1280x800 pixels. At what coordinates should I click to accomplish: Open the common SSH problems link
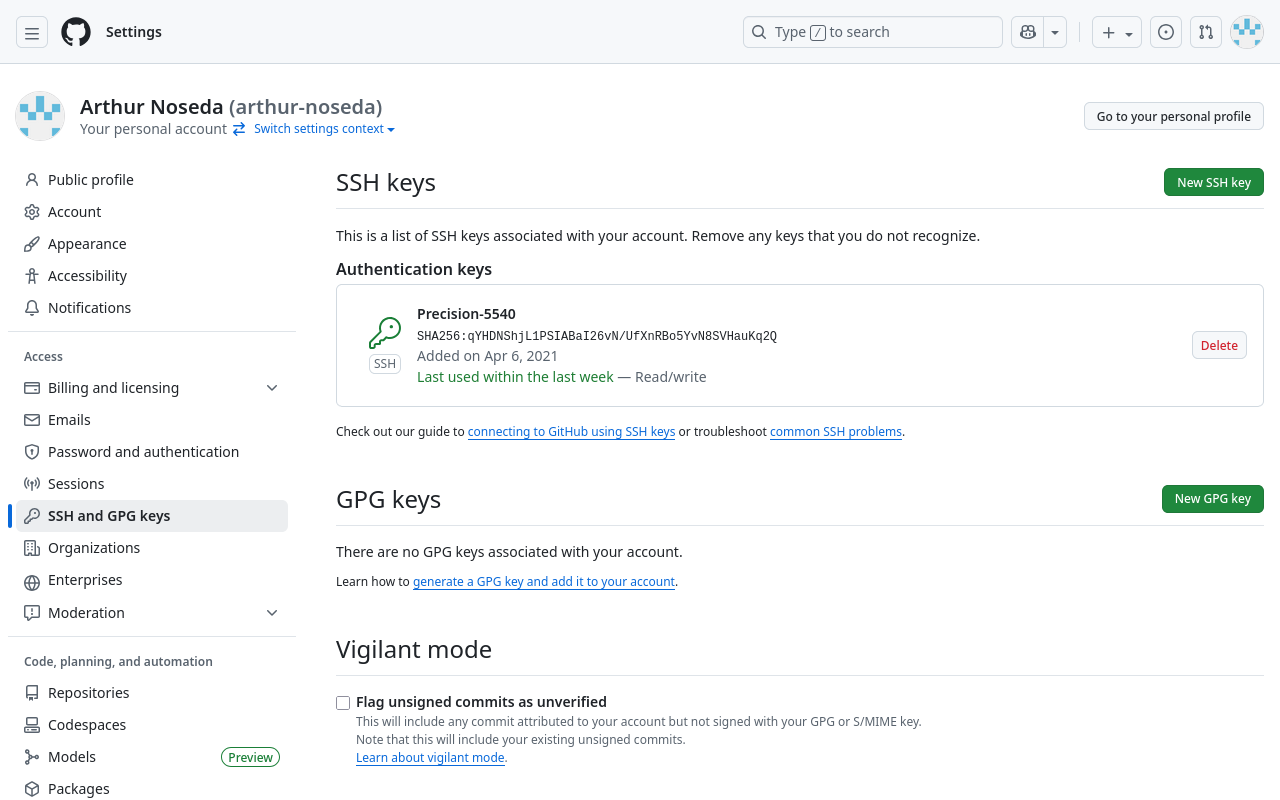(835, 431)
